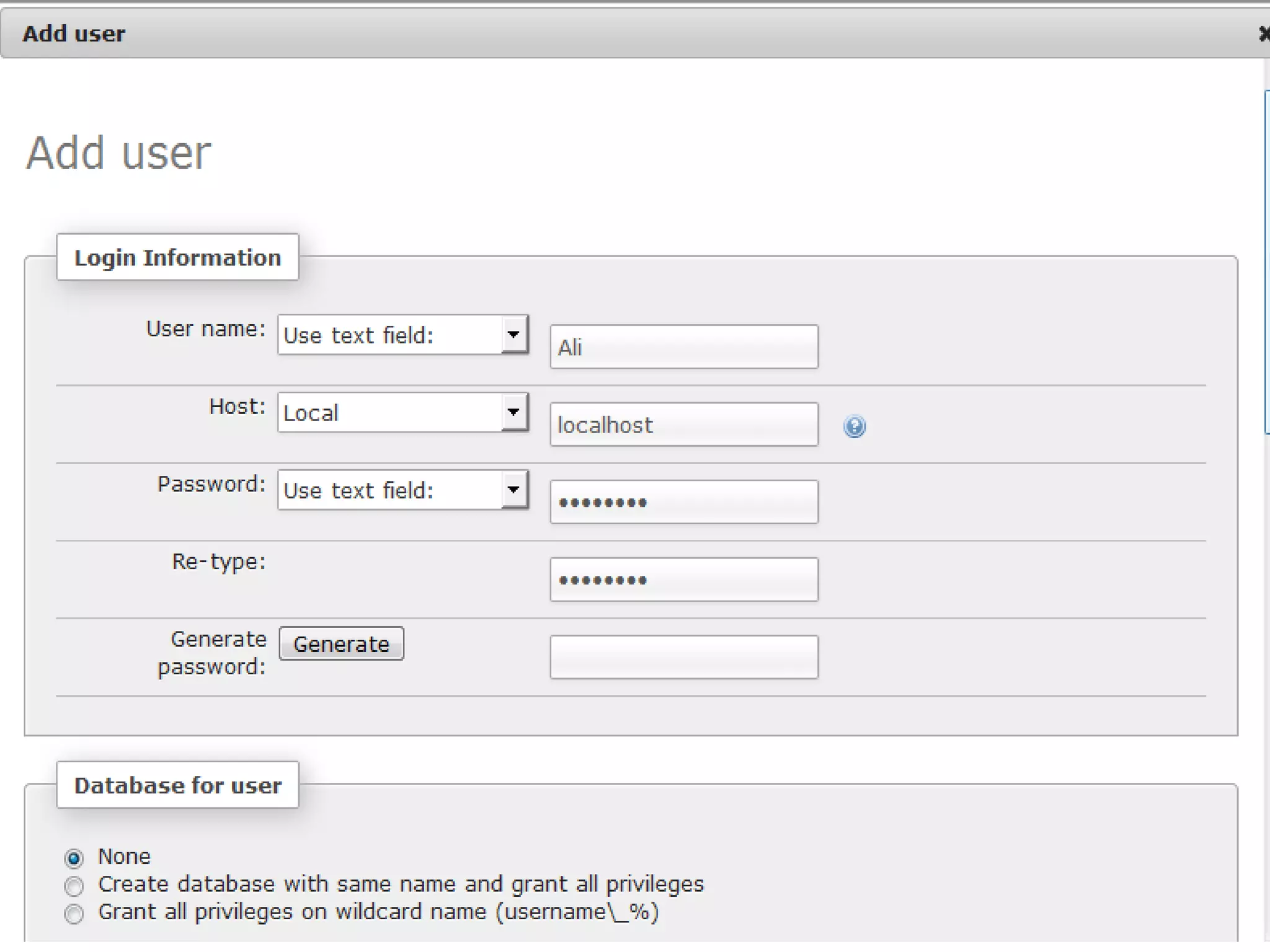Screen dimensions: 1270x952
Task: Click into the Password entry field
Action: click(683, 502)
